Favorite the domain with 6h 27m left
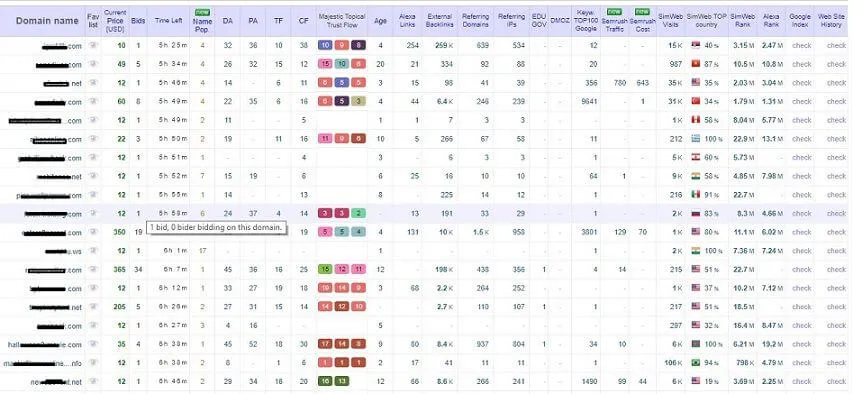Viewport: 853px width, 394px height. click(x=93, y=325)
